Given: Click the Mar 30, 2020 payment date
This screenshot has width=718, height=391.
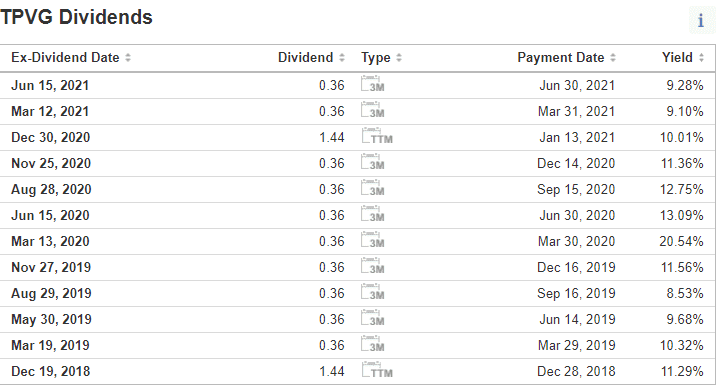Looking at the screenshot, I should pyautogui.click(x=576, y=242).
